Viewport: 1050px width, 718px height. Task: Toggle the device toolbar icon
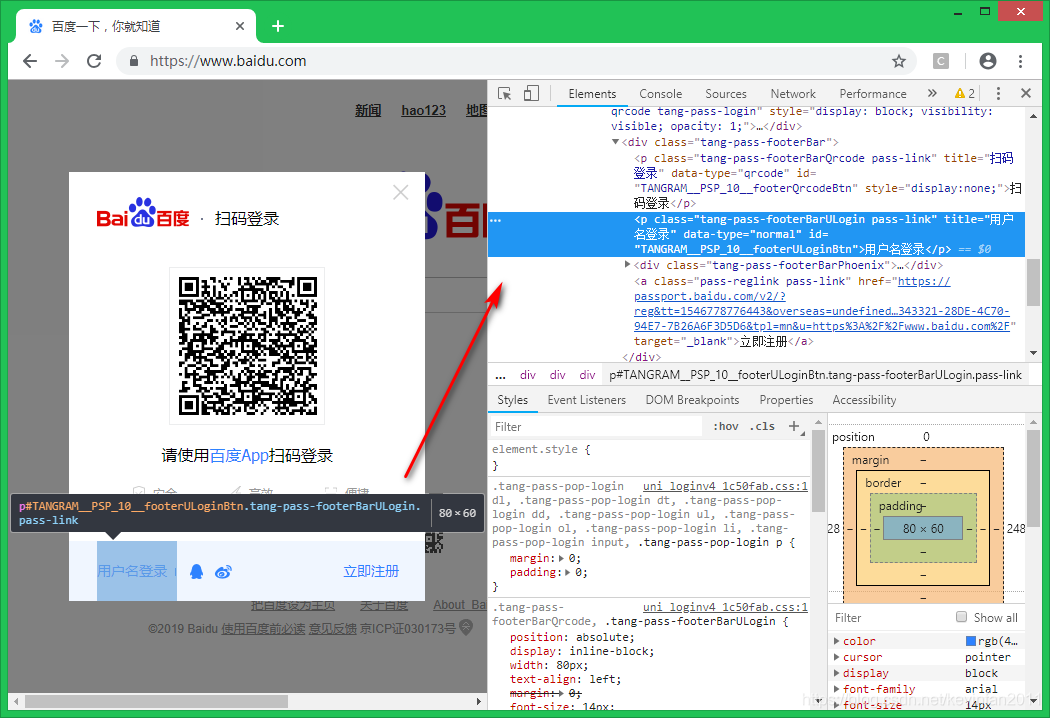point(531,94)
